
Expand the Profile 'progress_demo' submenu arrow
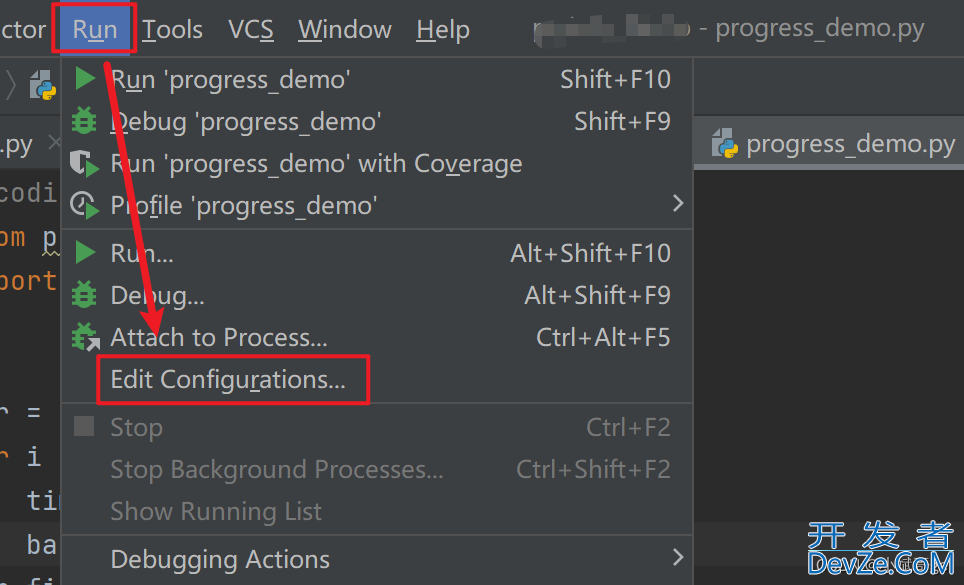pyautogui.click(x=678, y=203)
